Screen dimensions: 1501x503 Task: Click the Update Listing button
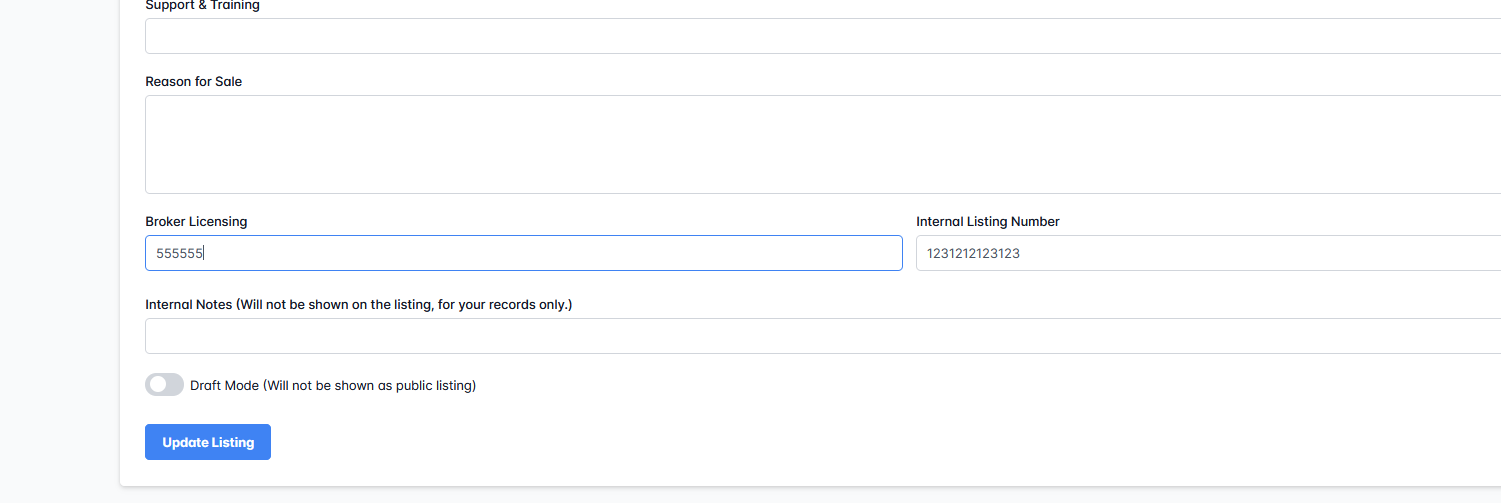pyautogui.click(x=208, y=442)
